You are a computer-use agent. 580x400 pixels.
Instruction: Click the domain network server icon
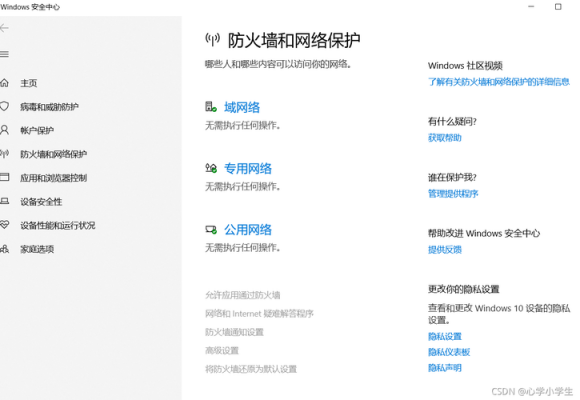click(x=211, y=107)
